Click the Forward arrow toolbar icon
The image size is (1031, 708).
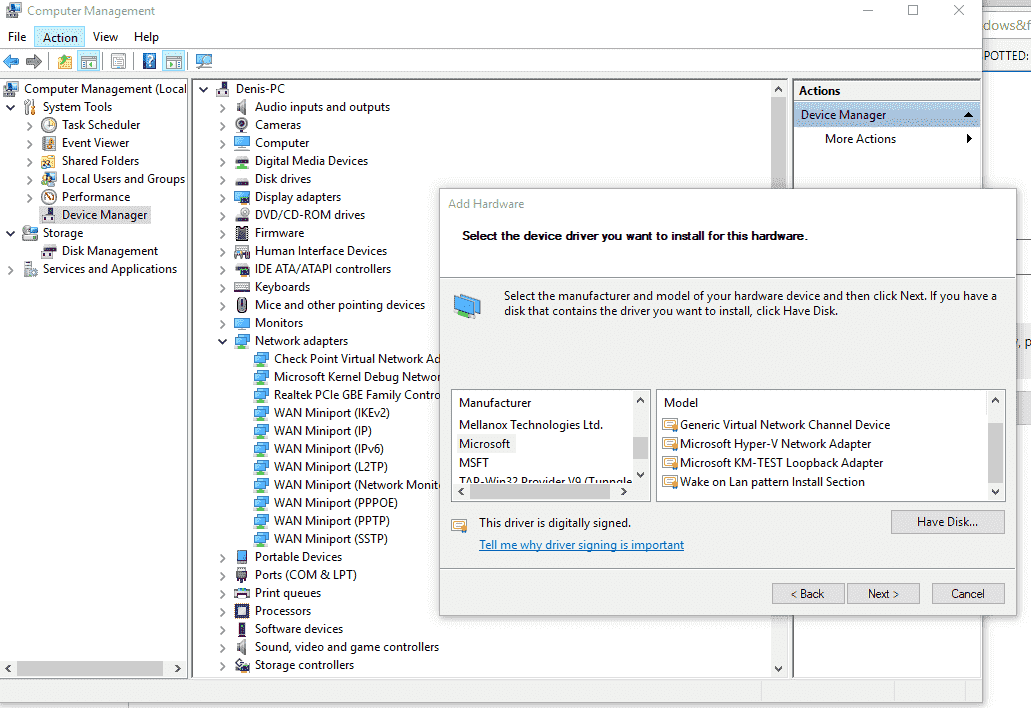pos(34,62)
